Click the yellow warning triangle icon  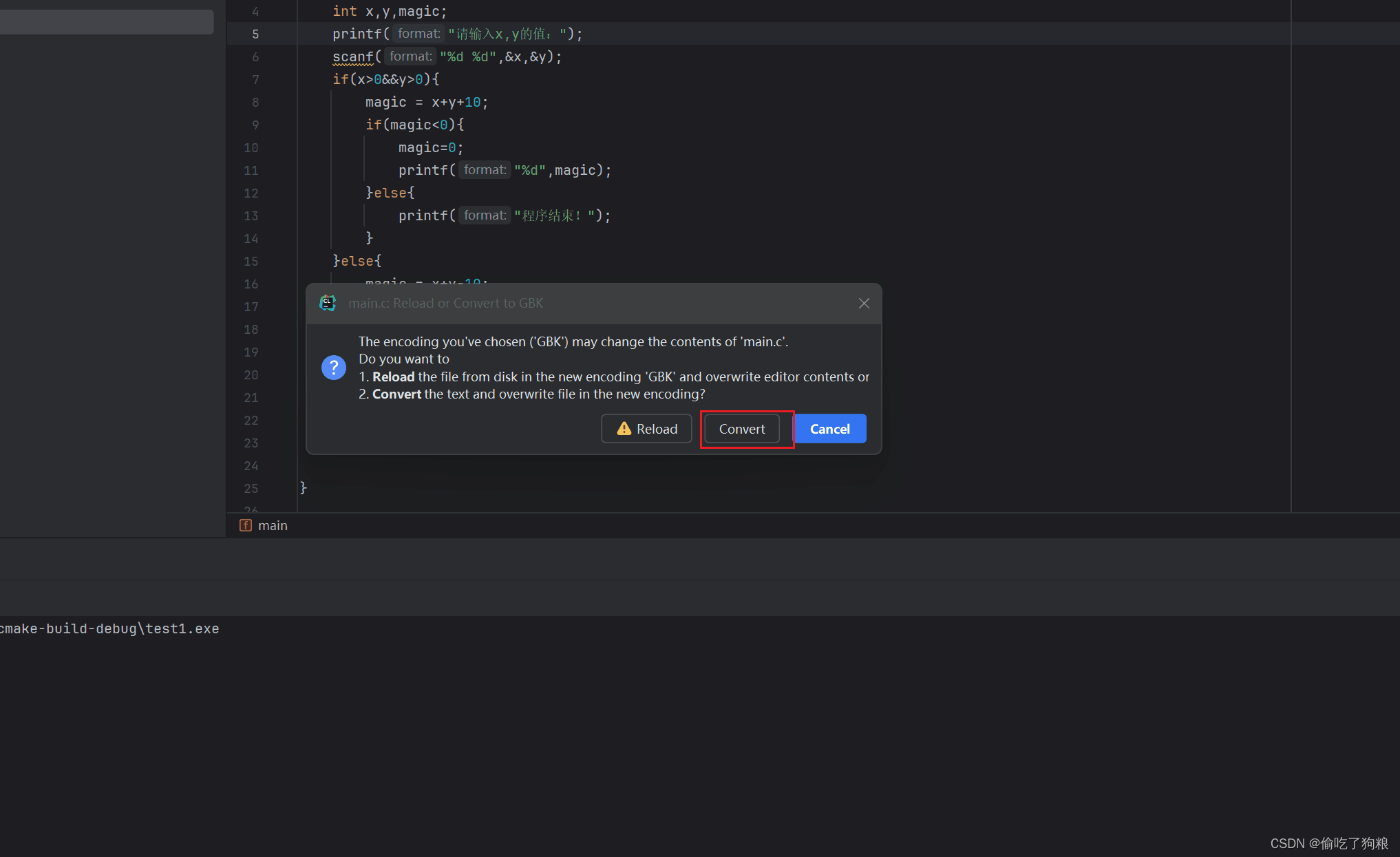pyautogui.click(x=624, y=429)
